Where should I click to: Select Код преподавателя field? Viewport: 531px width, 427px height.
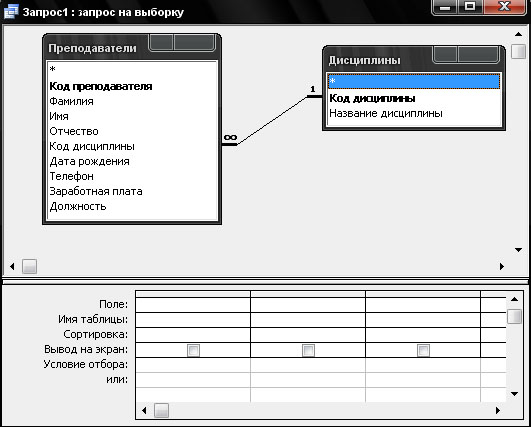pyautogui.click(x=132, y=86)
